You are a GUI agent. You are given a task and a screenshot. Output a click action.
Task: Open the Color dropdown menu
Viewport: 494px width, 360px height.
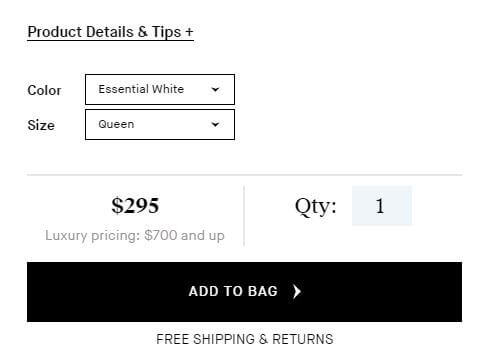[x=160, y=89]
